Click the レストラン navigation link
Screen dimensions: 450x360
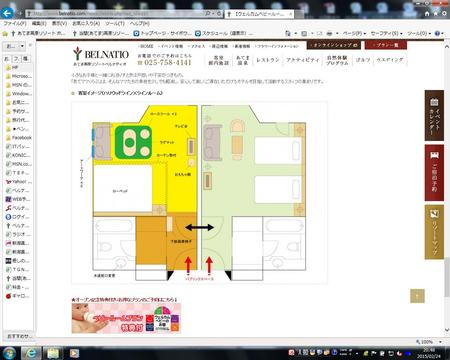tap(268, 60)
